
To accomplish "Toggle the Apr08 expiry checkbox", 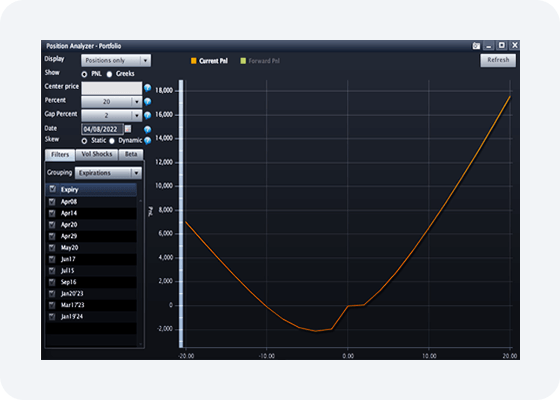I will point(52,202).
